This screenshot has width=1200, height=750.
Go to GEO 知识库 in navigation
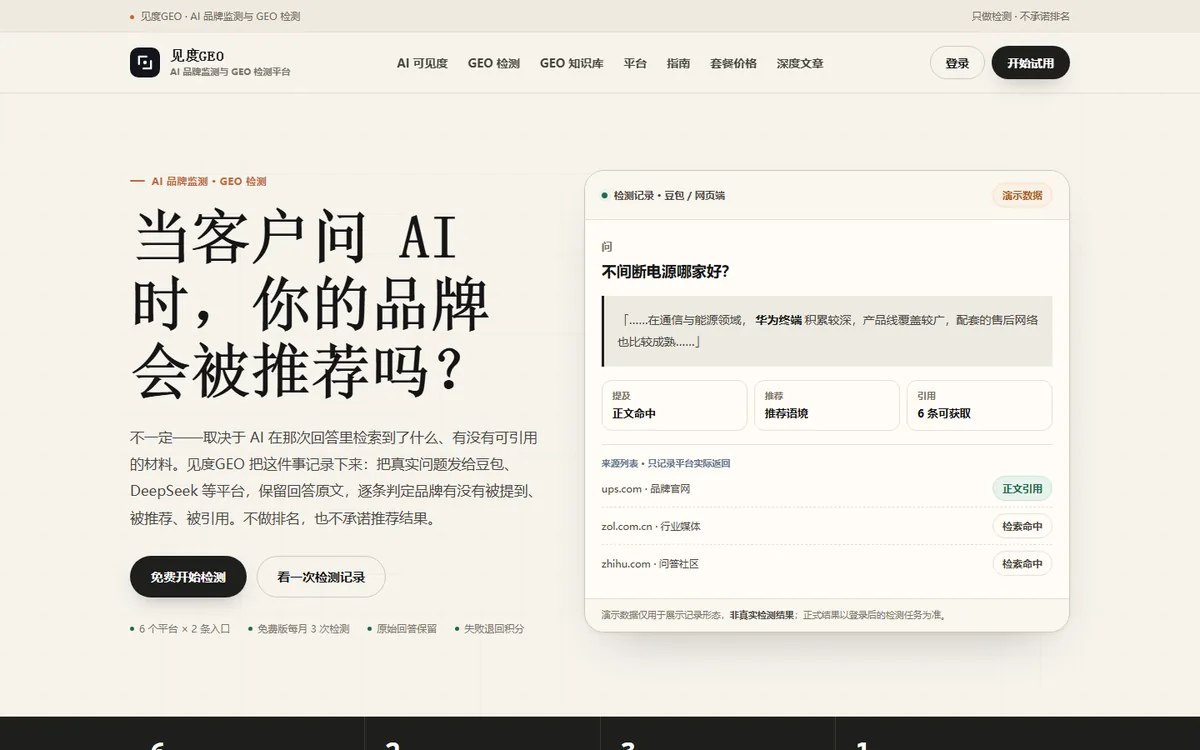point(572,63)
